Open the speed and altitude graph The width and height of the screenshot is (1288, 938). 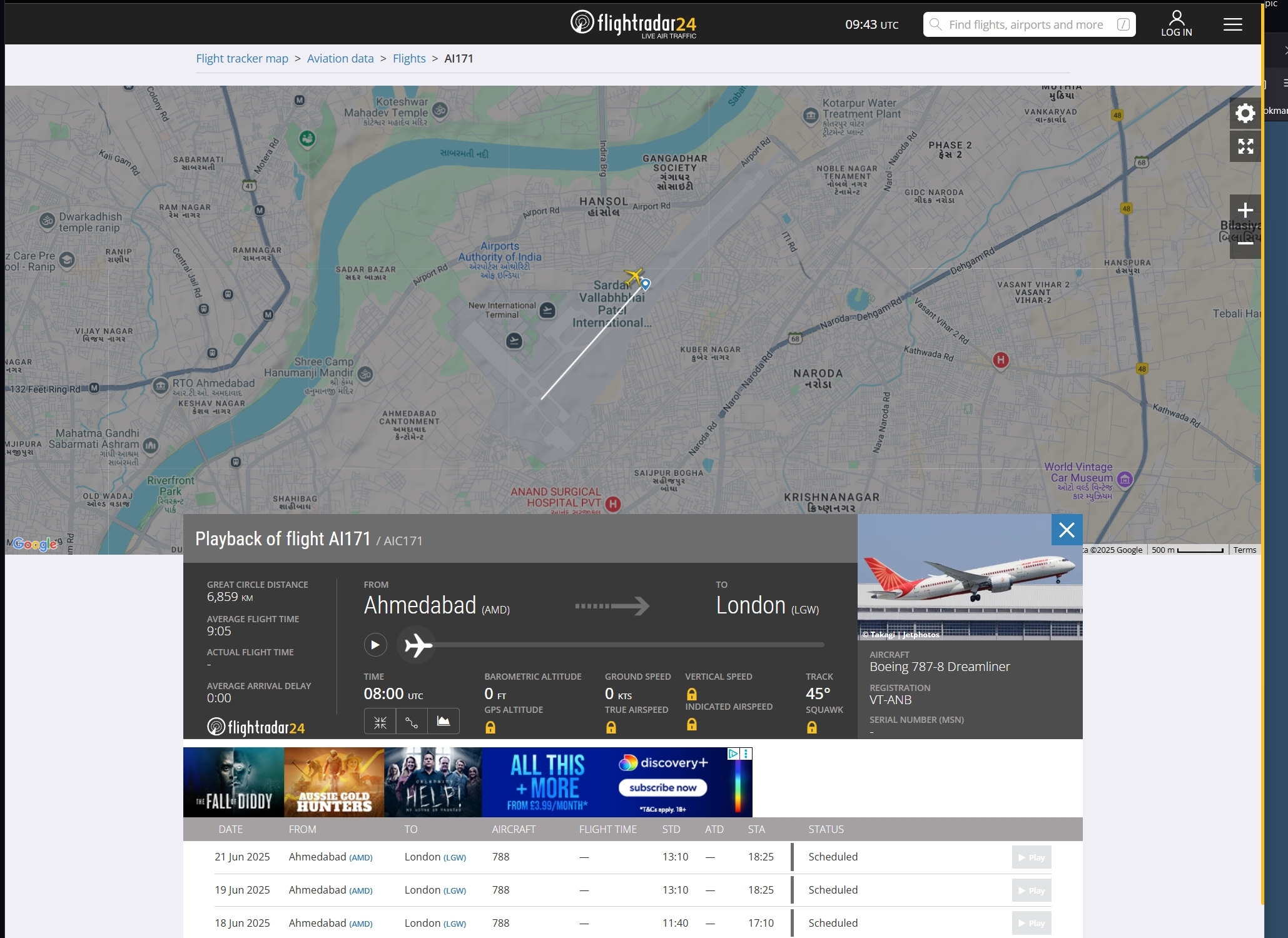coord(444,722)
